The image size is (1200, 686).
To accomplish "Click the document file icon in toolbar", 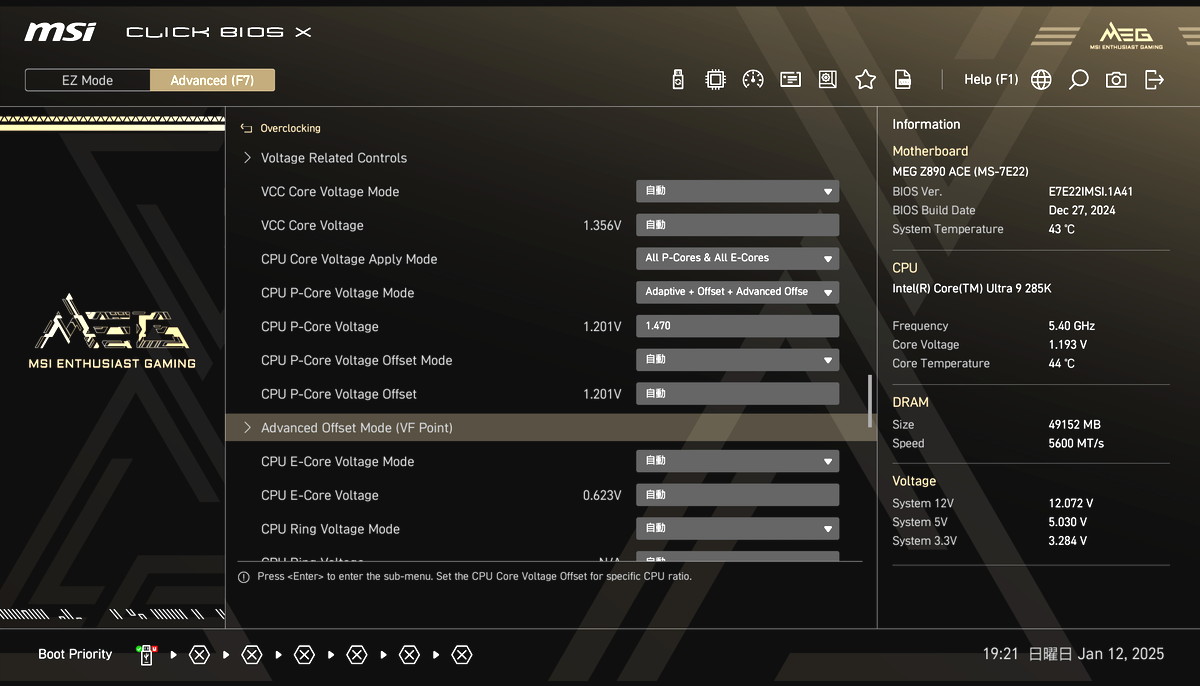I will (902, 80).
